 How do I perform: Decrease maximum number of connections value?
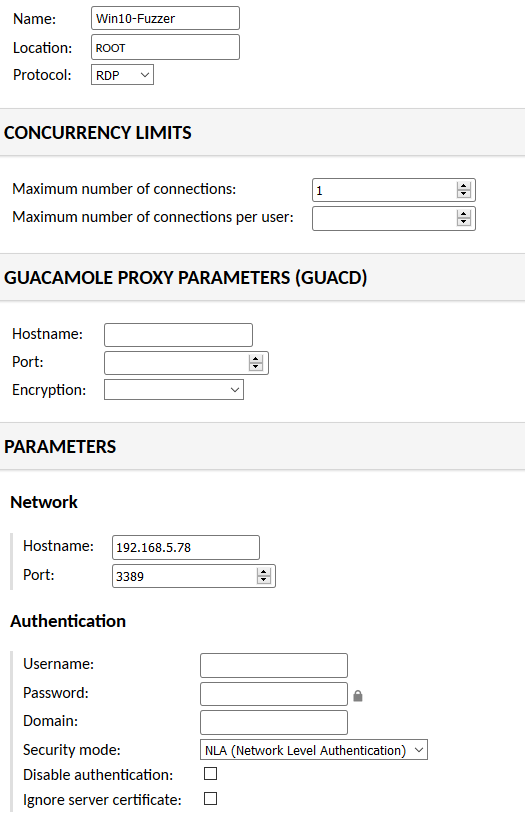(x=464, y=194)
